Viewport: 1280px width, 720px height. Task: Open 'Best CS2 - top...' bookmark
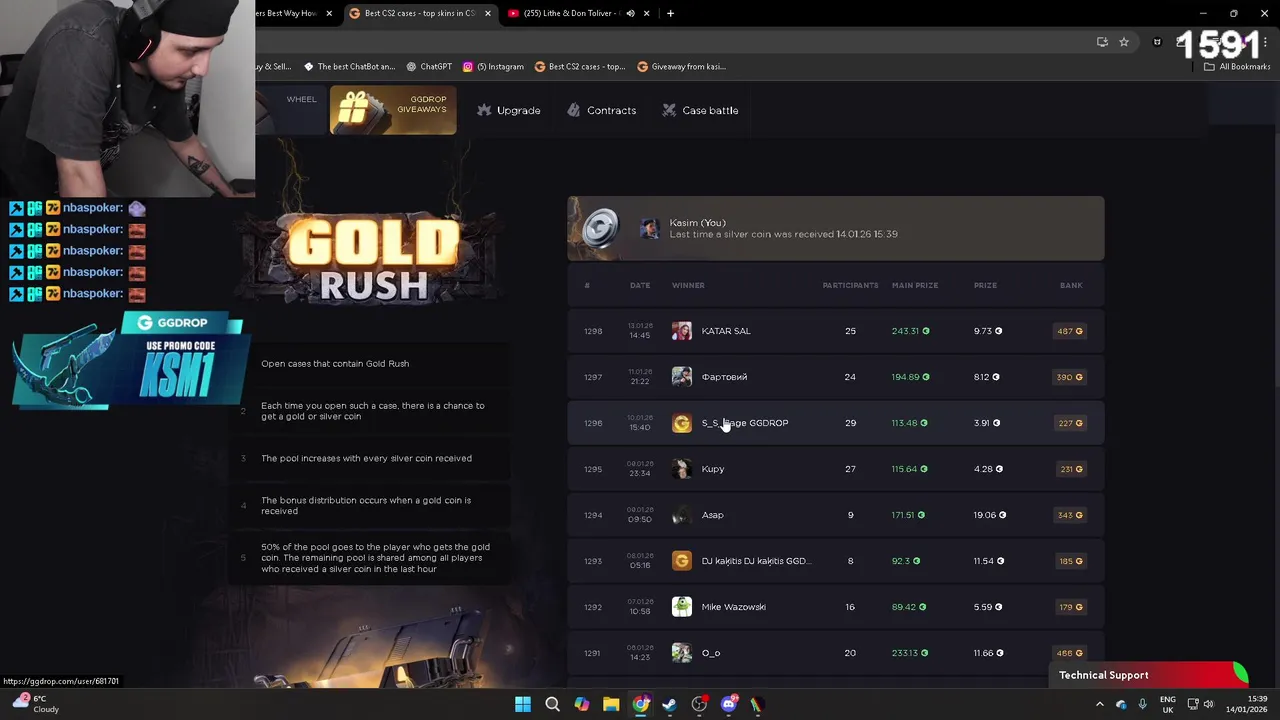pyautogui.click(x=580, y=66)
